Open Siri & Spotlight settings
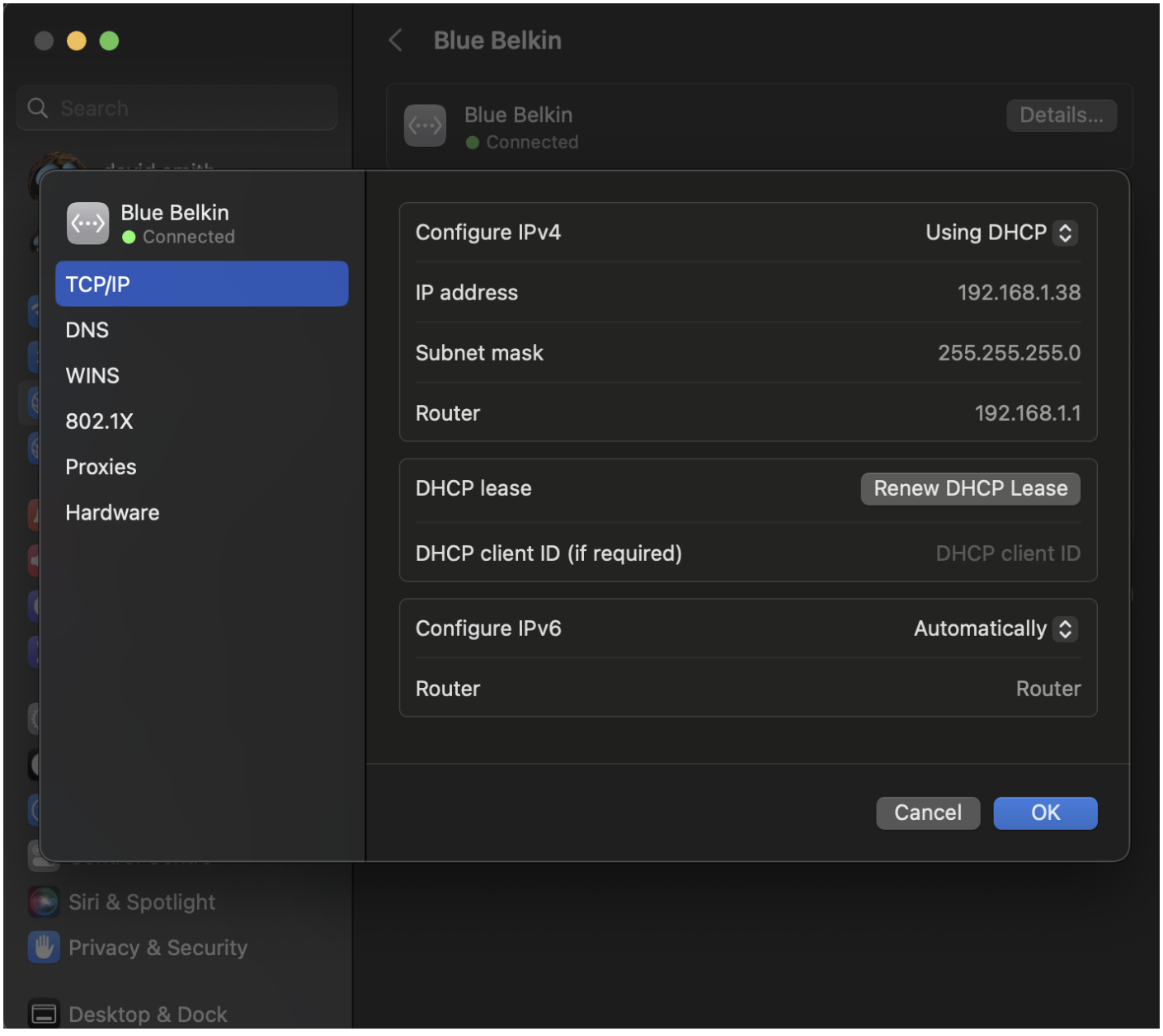Image resolution: width=1163 pixels, height=1036 pixels. pyautogui.click(x=140, y=902)
